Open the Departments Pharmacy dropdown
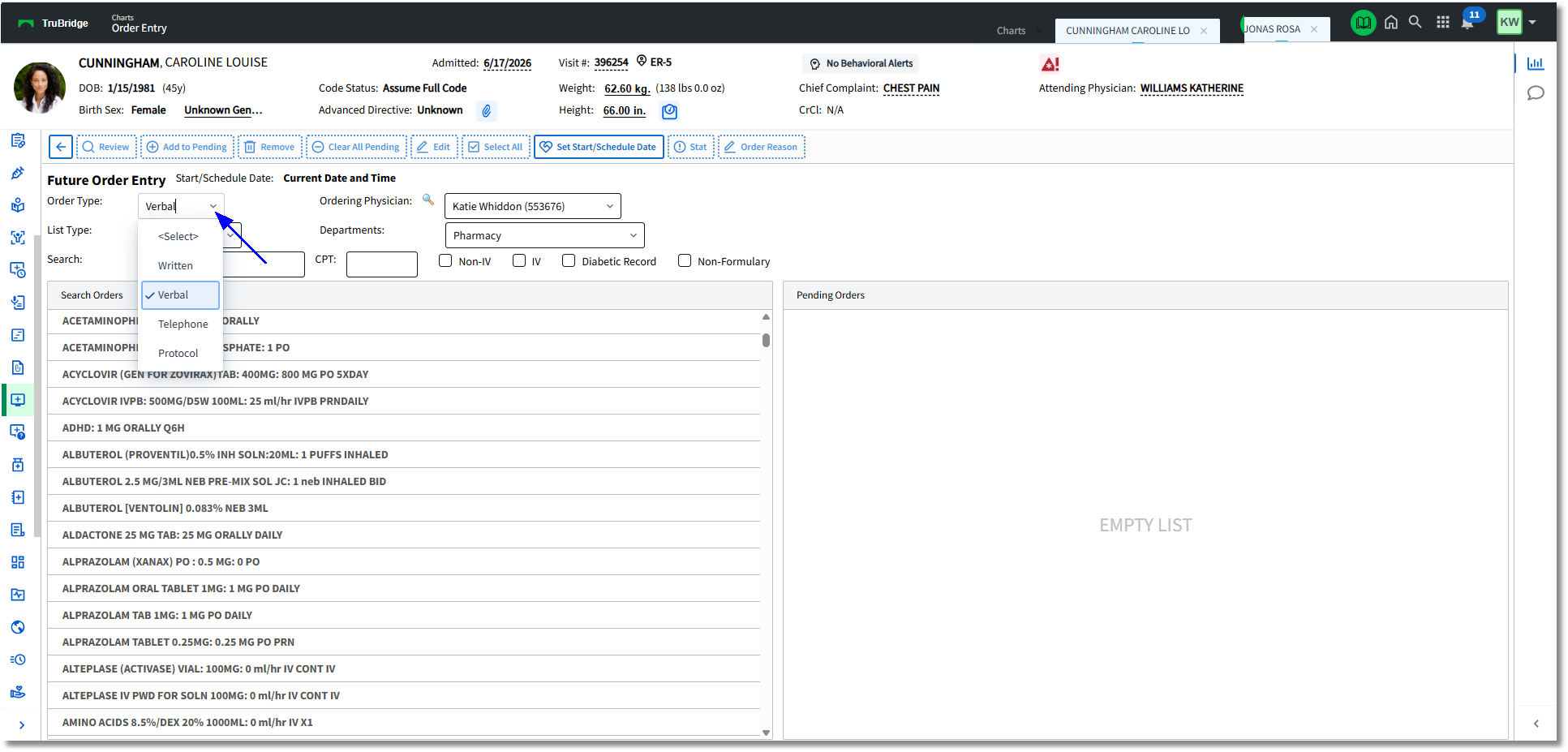1568x752 pixels. 545,235
